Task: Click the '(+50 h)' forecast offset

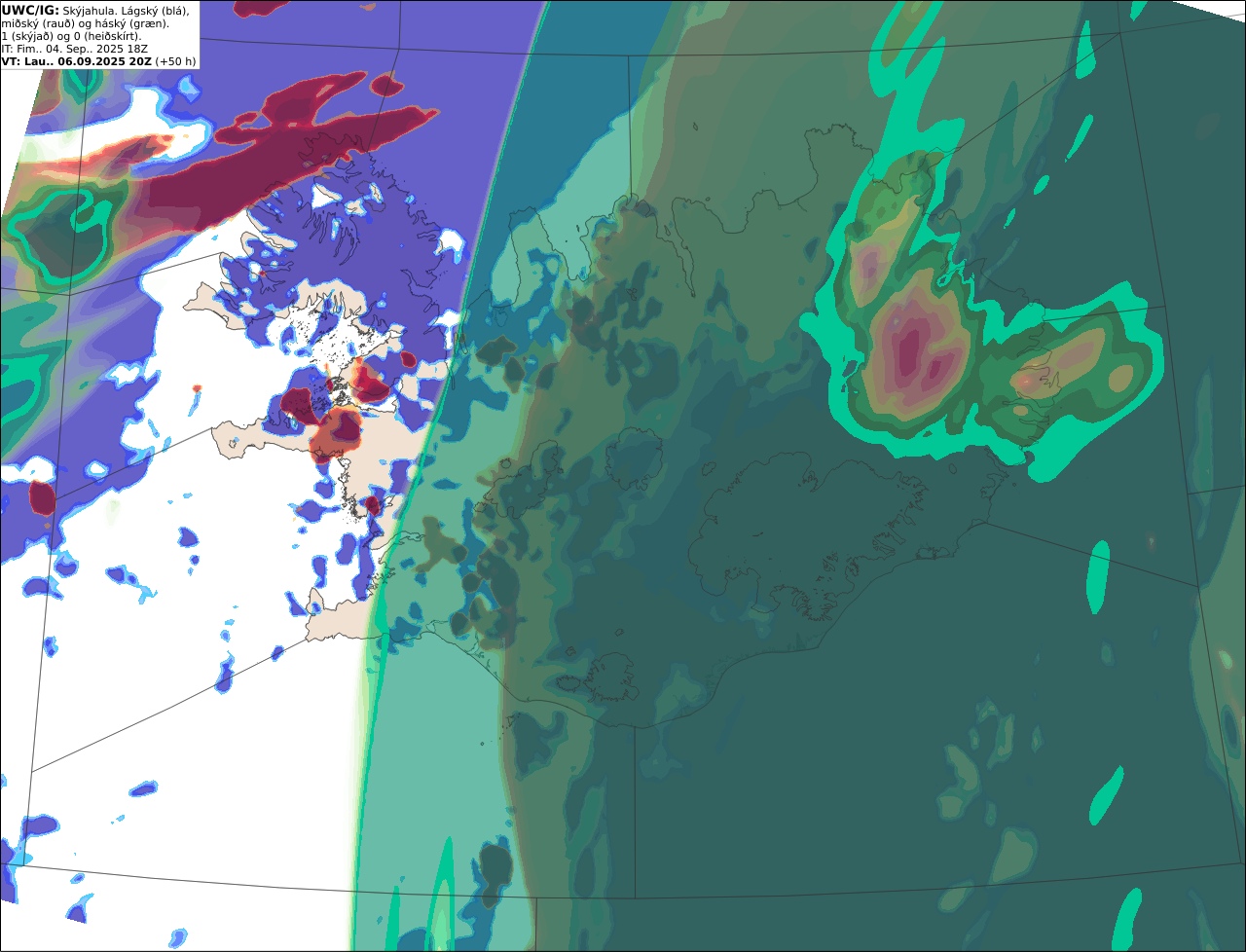Action: coord(175,61)
